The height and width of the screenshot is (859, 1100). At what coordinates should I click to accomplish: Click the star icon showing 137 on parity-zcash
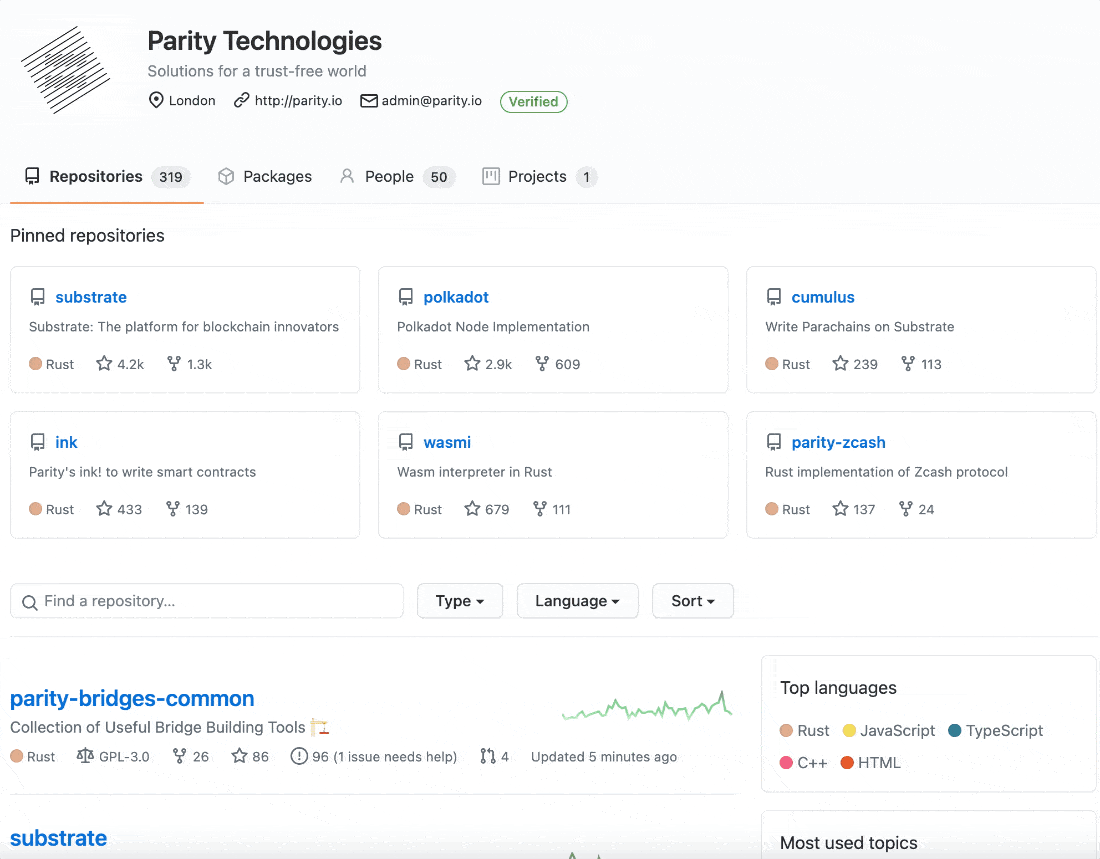pos(840,509)
